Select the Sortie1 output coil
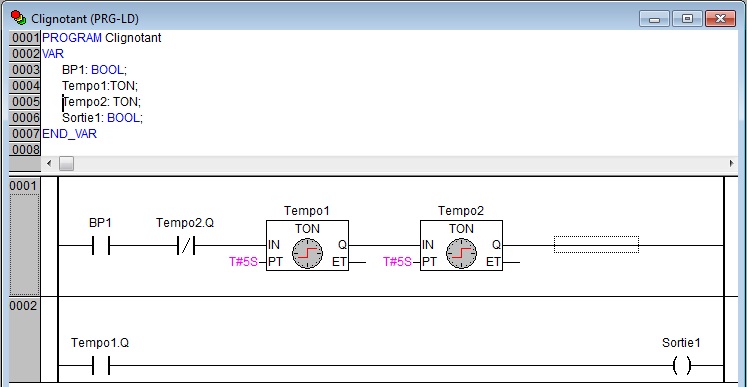 (681, 366)
